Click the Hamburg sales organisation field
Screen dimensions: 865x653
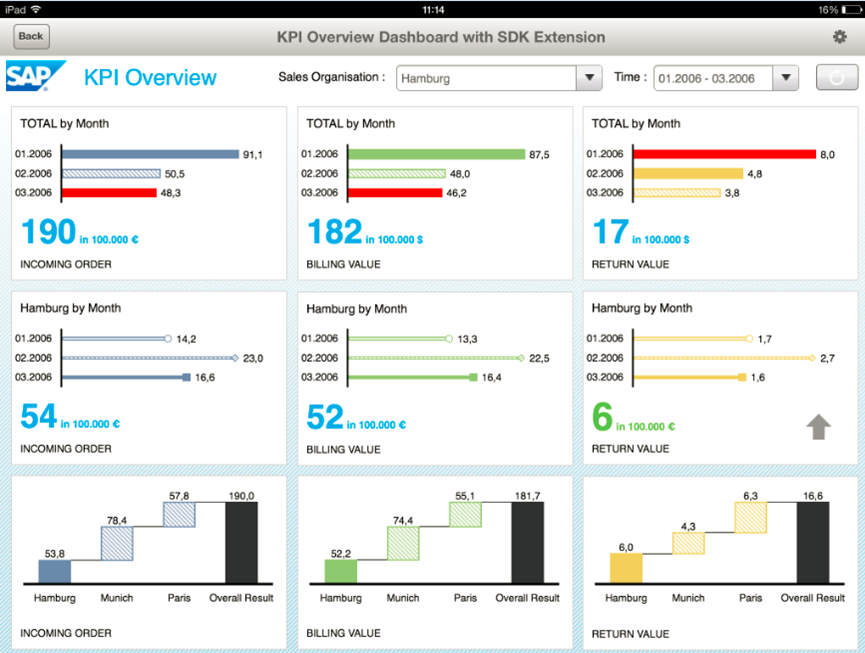pyautogui.click(x=485, y=78)
